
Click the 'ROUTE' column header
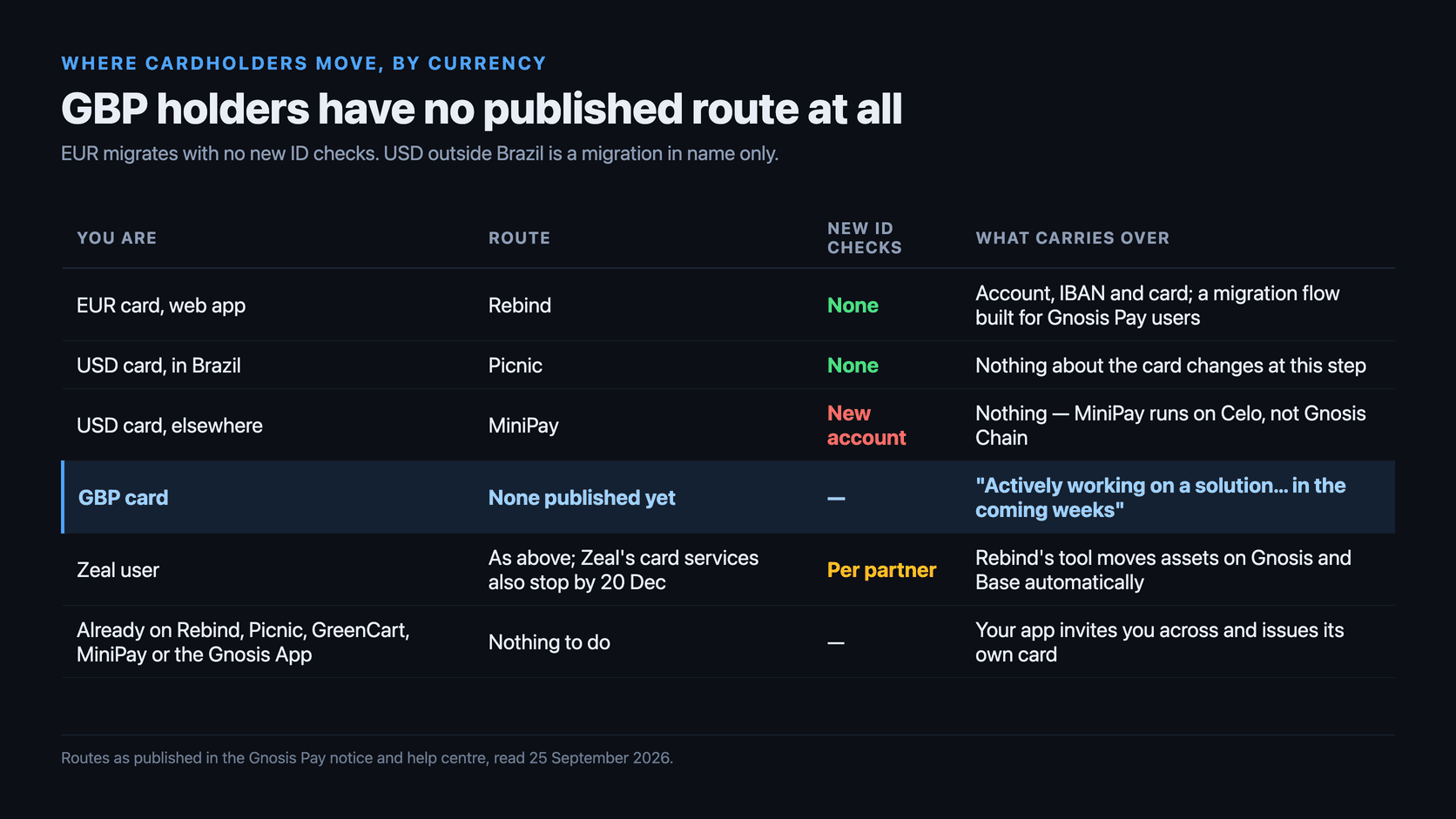[x=519, y=238]
